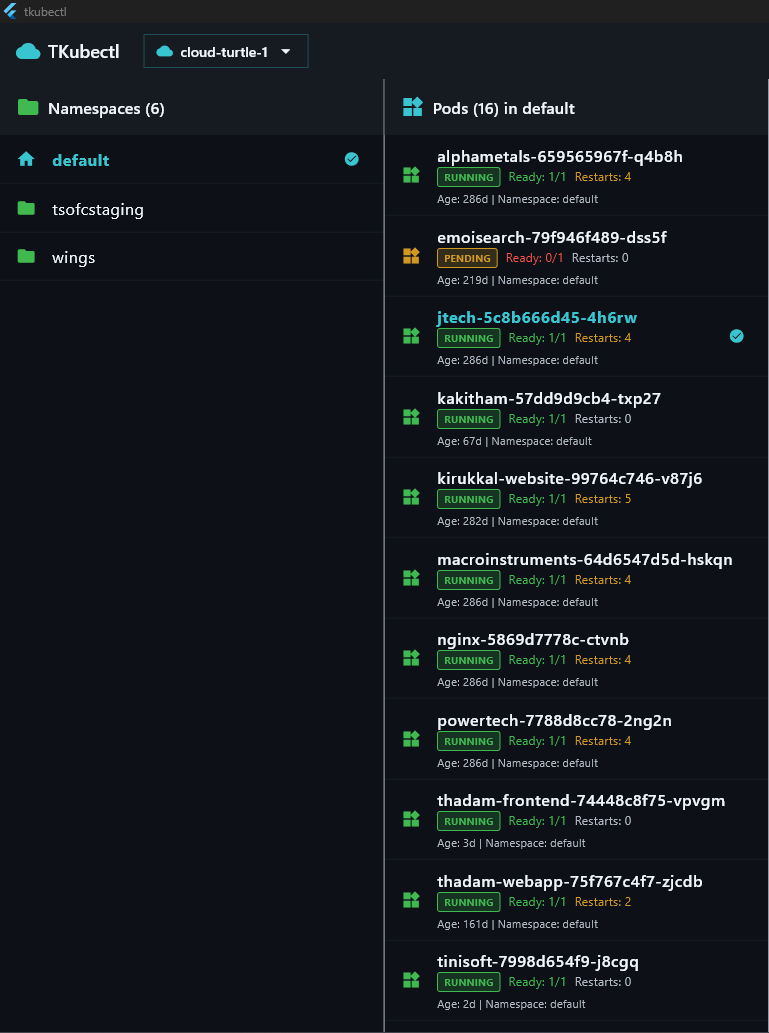Click the PENDING status badge on emoisearch
769x1033 pixels.
467,257
